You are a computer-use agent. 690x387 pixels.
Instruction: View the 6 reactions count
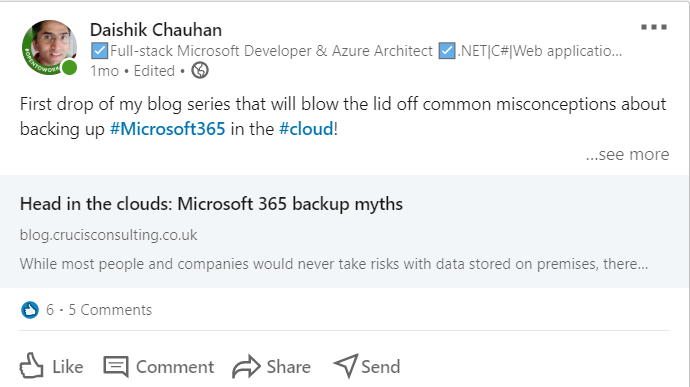tap(50, 310)
